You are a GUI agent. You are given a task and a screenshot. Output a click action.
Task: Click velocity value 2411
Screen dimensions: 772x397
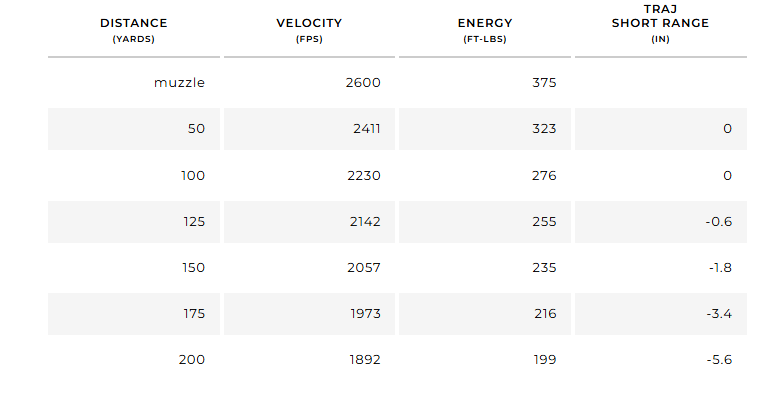[367, 129]
